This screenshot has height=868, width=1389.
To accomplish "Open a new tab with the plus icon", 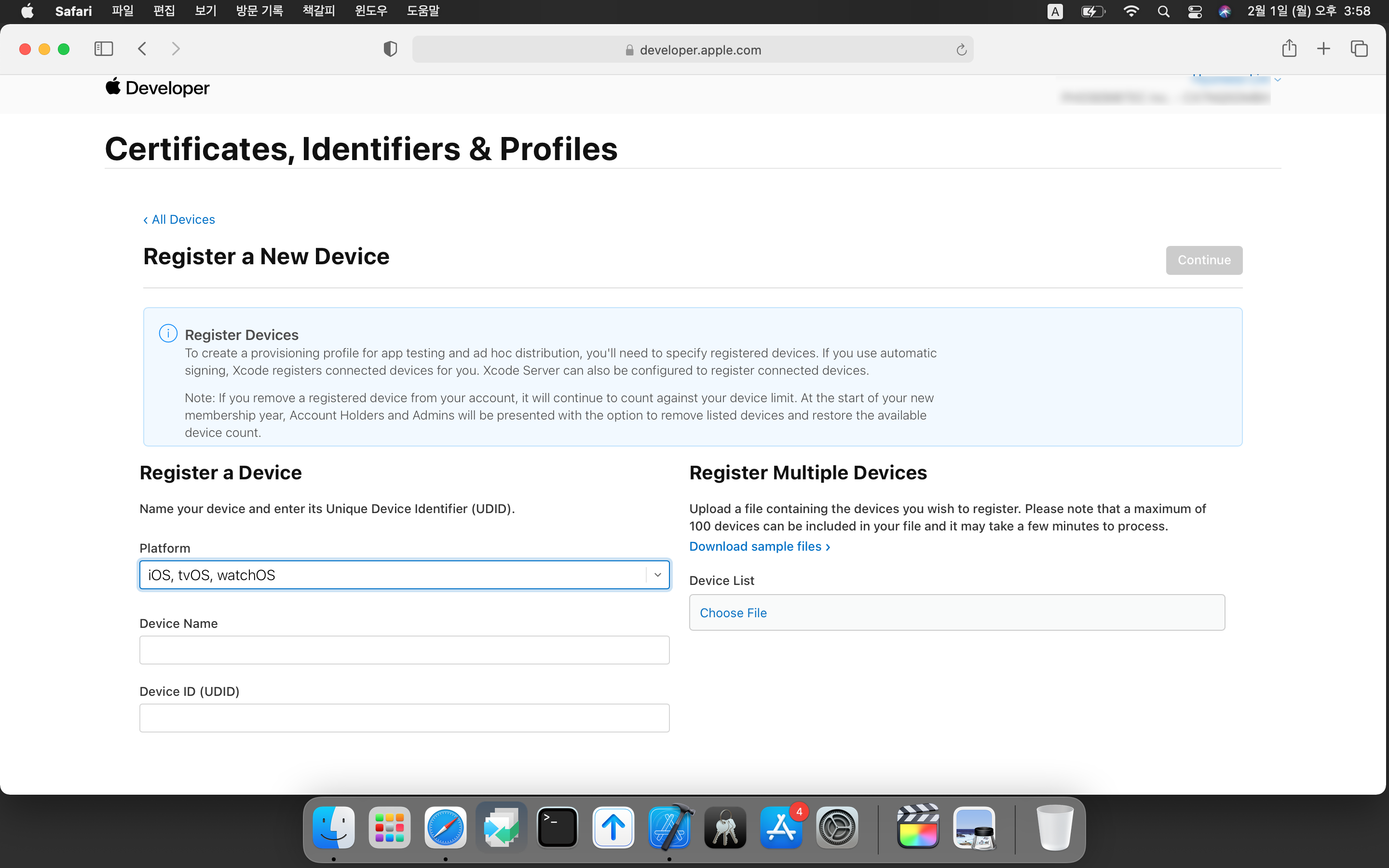I will pos(1323,49).
